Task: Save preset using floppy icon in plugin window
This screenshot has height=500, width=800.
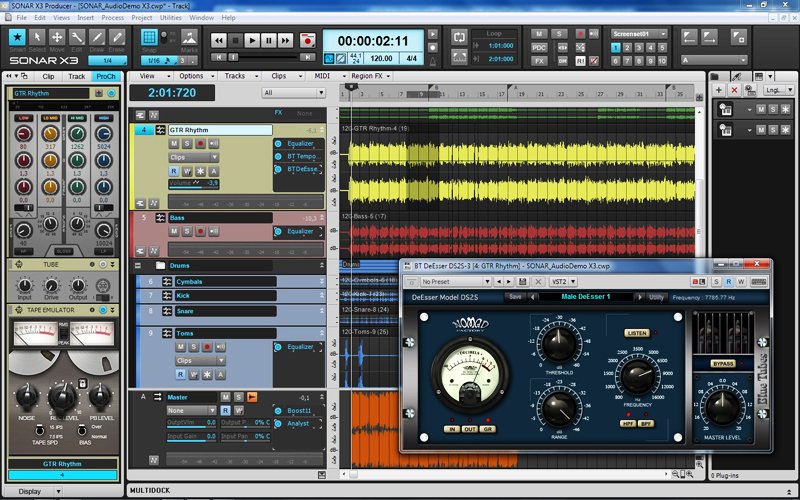Action: tap(522, 282)
